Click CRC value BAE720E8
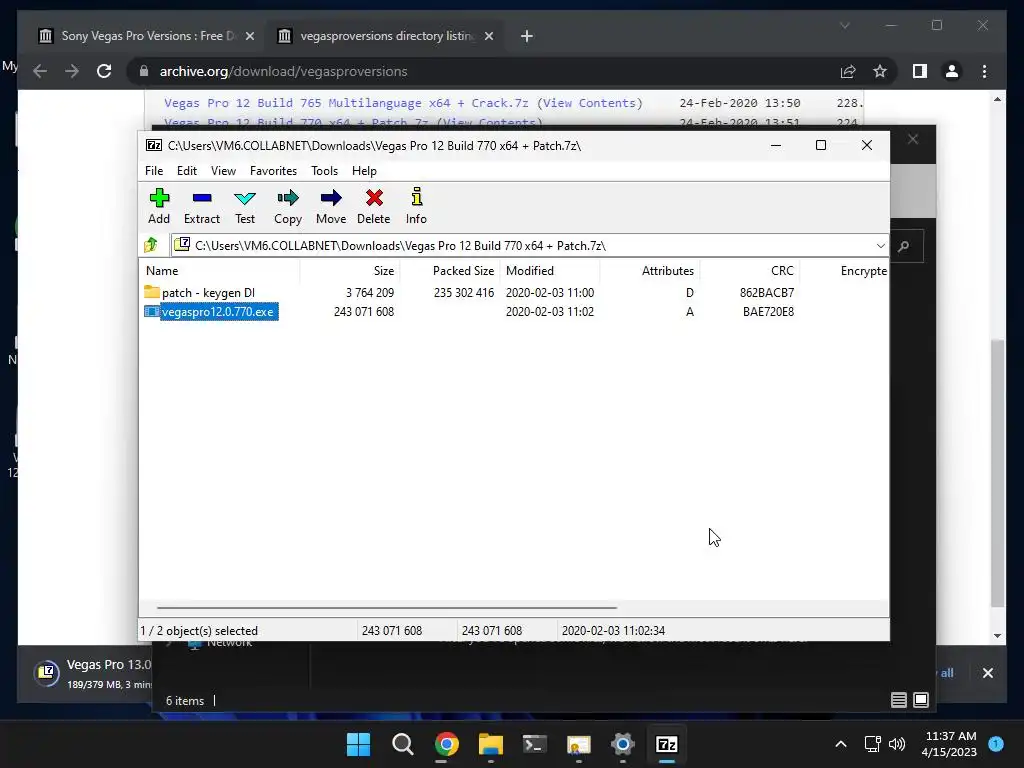 pyautogui.click(x=768, y=312)
